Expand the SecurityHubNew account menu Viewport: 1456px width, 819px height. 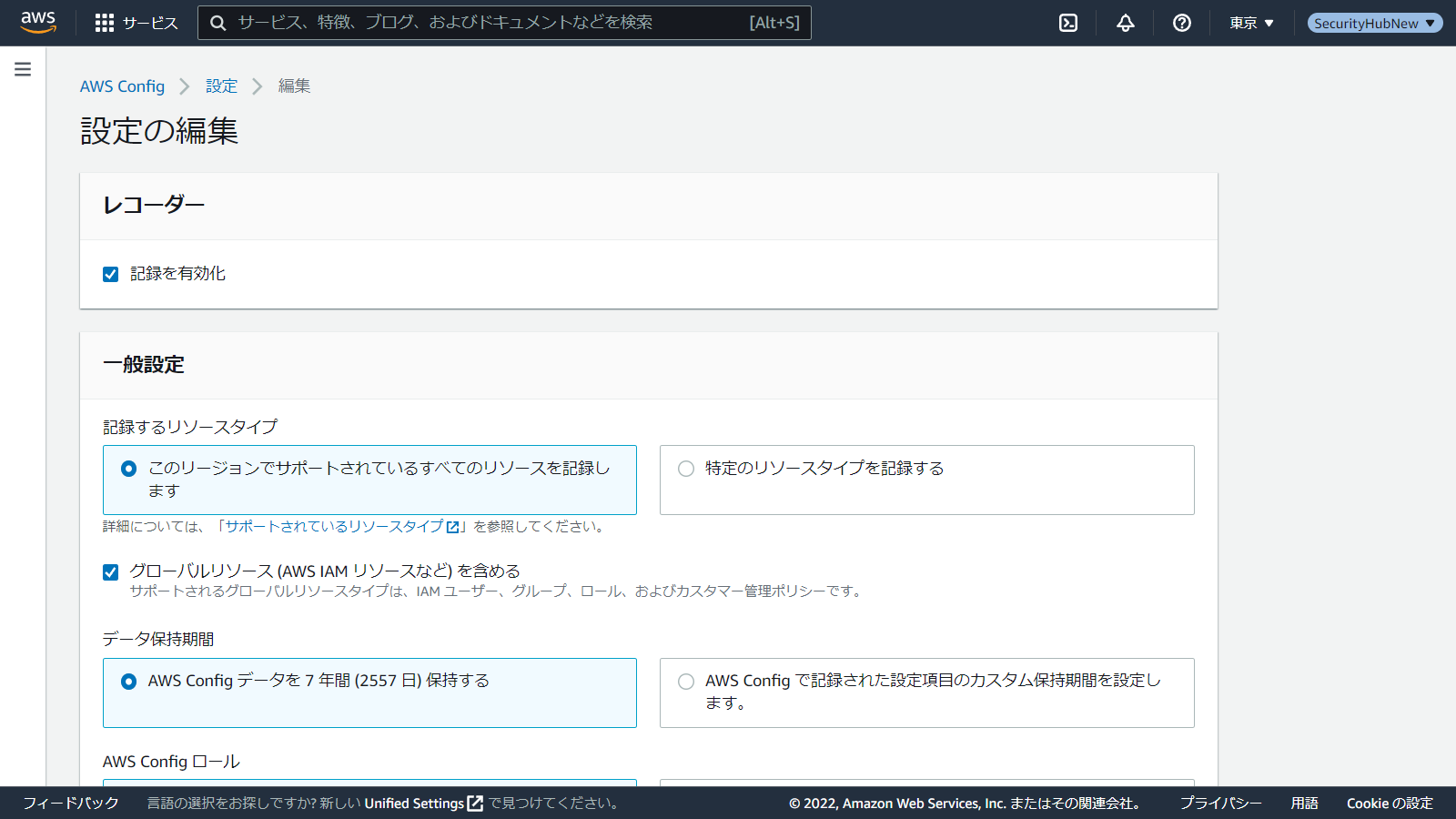pos(1374,23)
